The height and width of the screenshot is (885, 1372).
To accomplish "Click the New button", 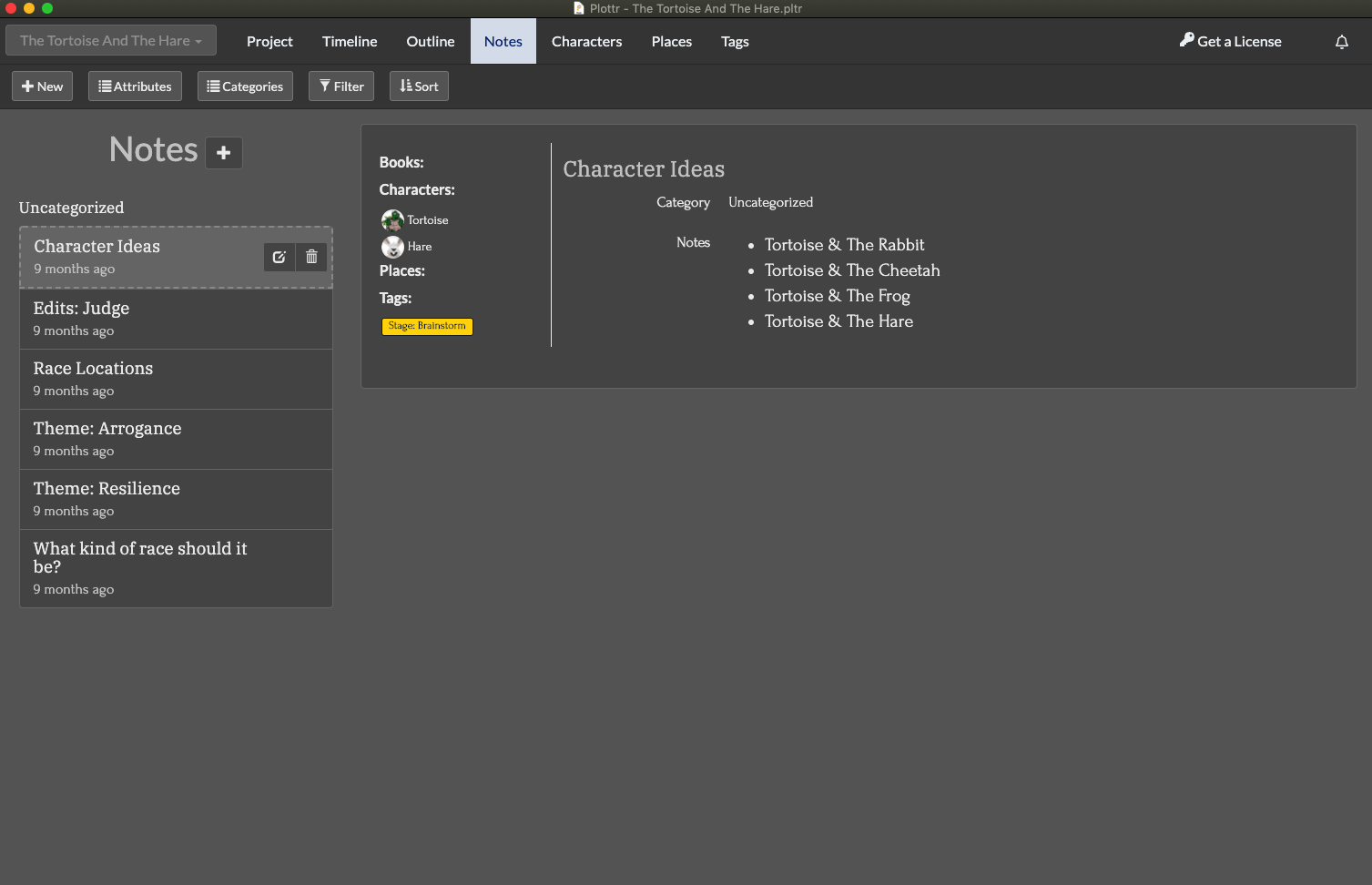I will click(41, 86).
